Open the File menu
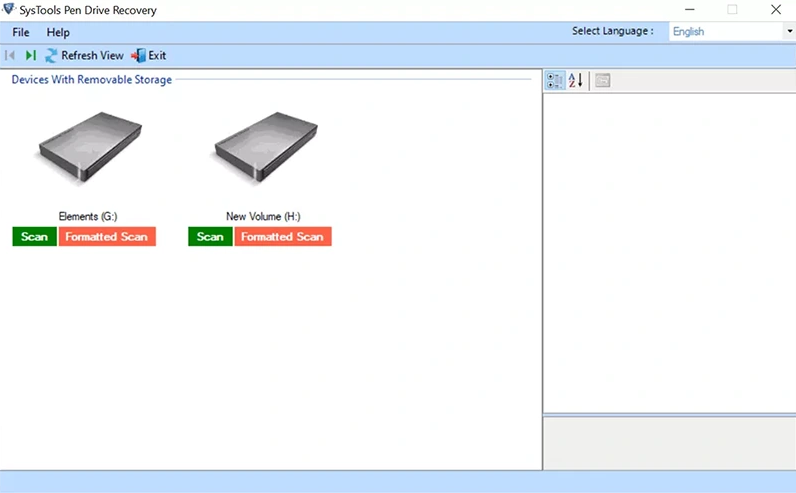This screenshot has width=796, height=493. click(21, 32)
